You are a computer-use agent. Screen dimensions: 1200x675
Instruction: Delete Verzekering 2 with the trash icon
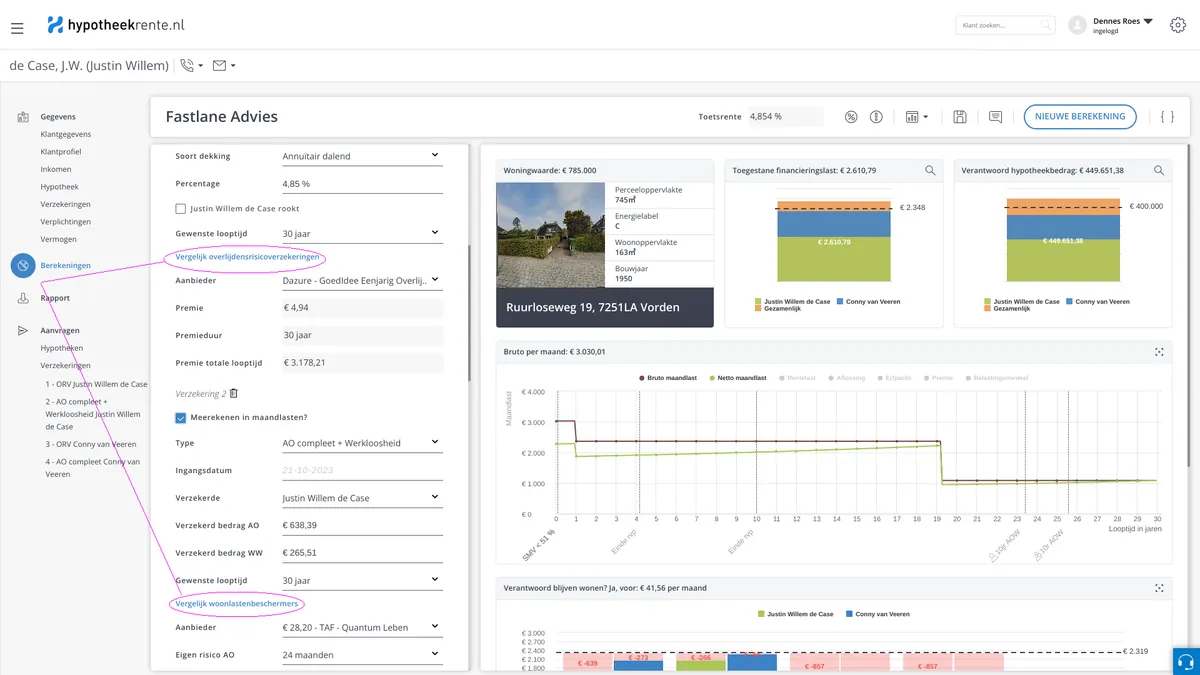pyautogui.click(x=234, y=394)
